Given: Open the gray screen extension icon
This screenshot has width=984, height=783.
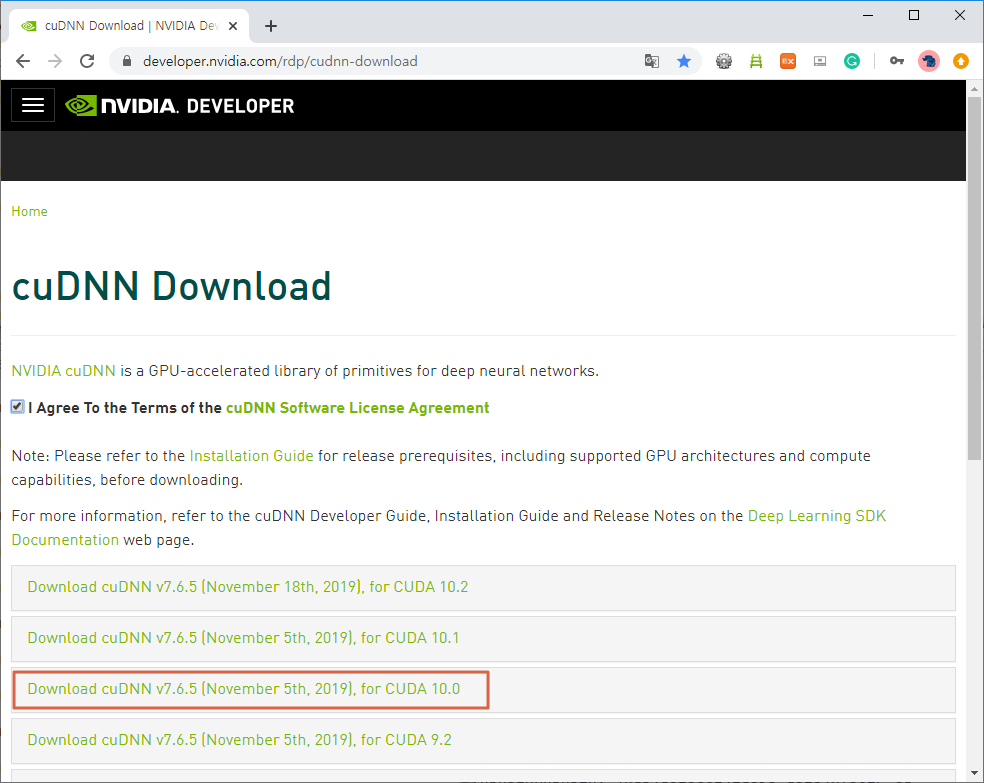Looking at the screenshot, I should point(820,61).
